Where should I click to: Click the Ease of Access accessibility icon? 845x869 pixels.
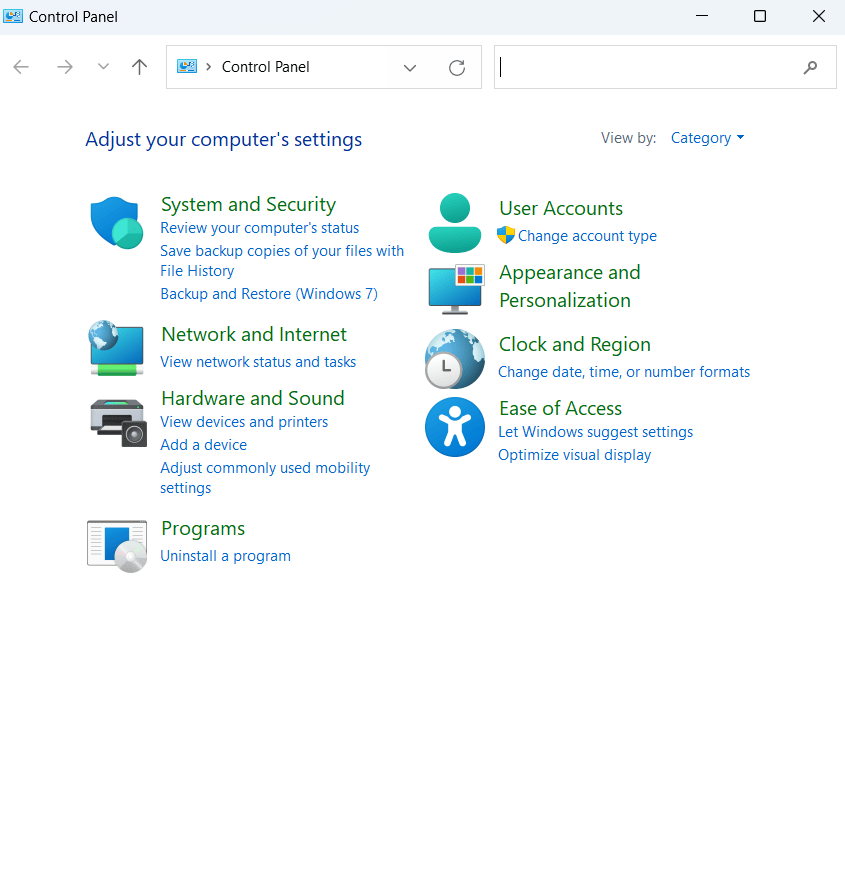click(455, 427)
